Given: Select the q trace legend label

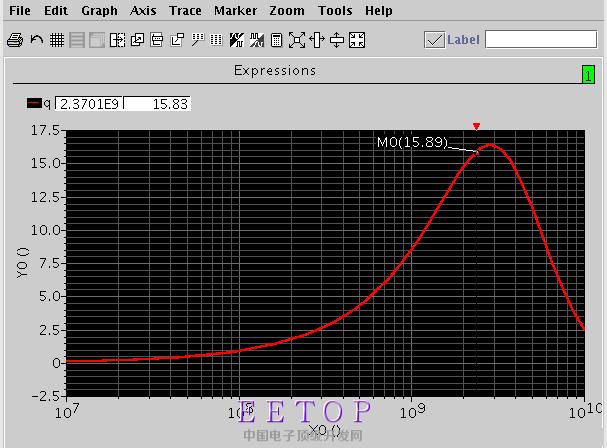Looking at the screenshot, I should click(47, 104).
